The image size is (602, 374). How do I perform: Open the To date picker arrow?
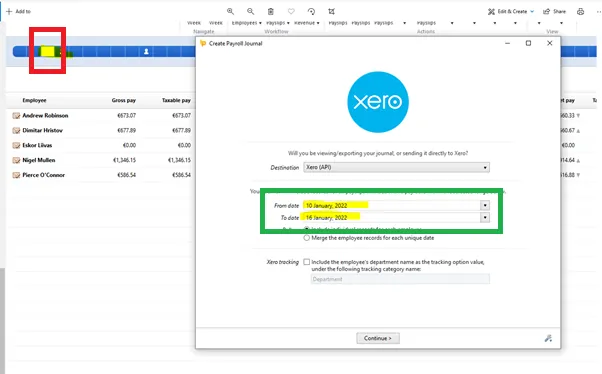[x=485, y=217]
